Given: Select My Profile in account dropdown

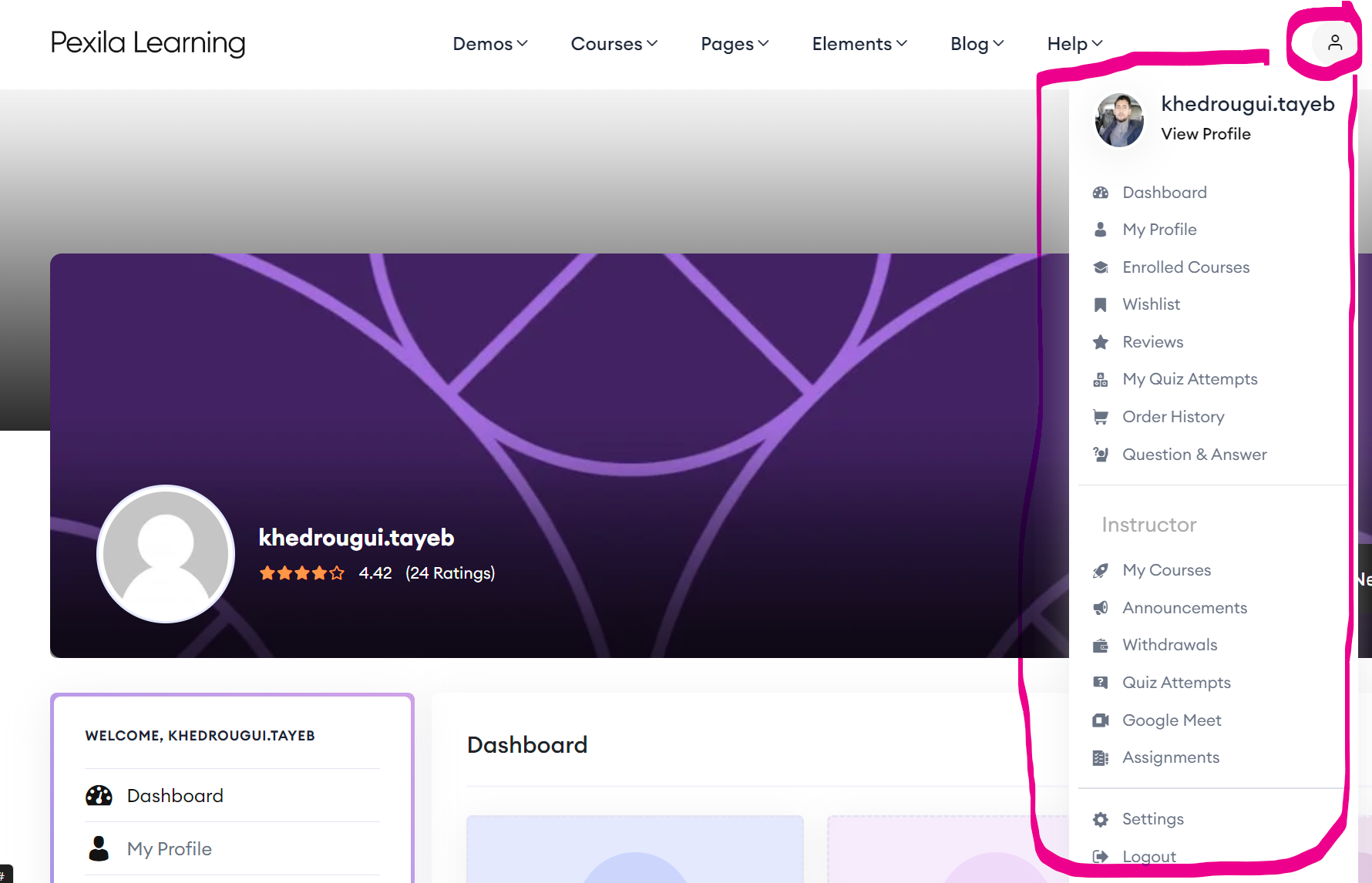Looking at the screenshot, I should point(1159,230).
